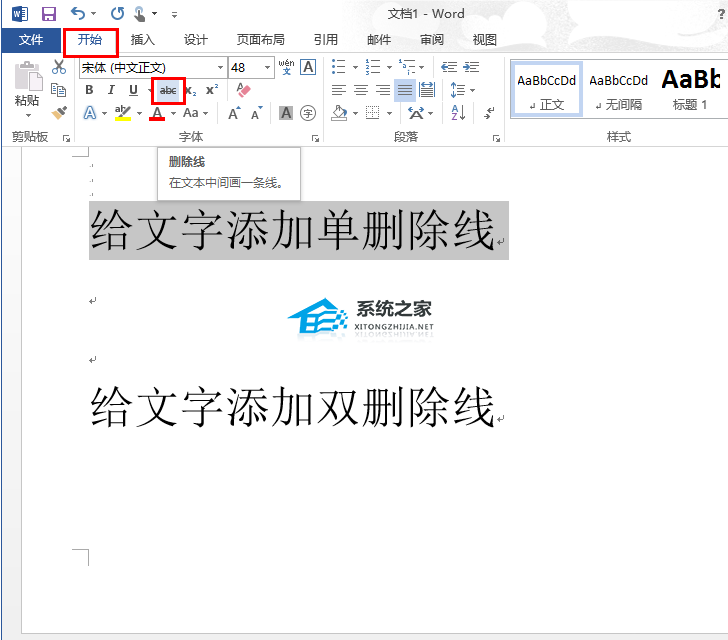Toggle Underline formatting
Viewport: 728px width, 640px height.
pos(133,90)
